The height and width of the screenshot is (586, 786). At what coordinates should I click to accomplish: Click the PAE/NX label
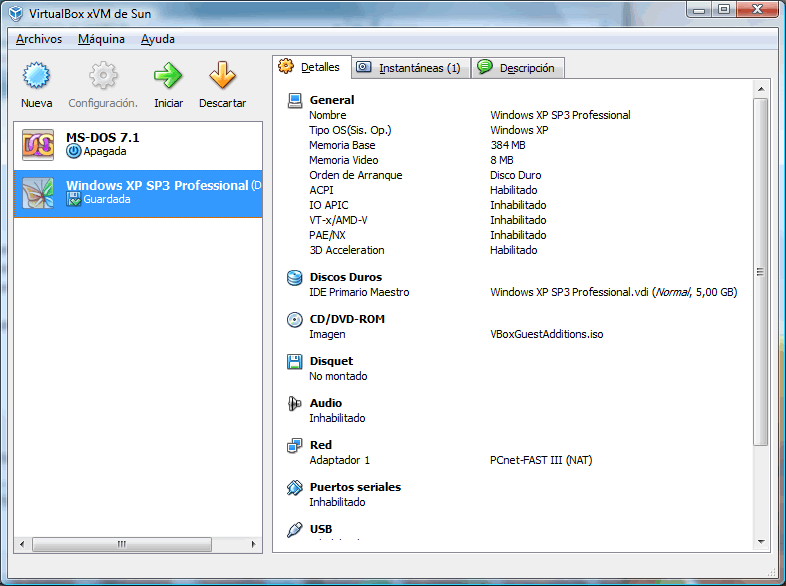pos(327,235)
